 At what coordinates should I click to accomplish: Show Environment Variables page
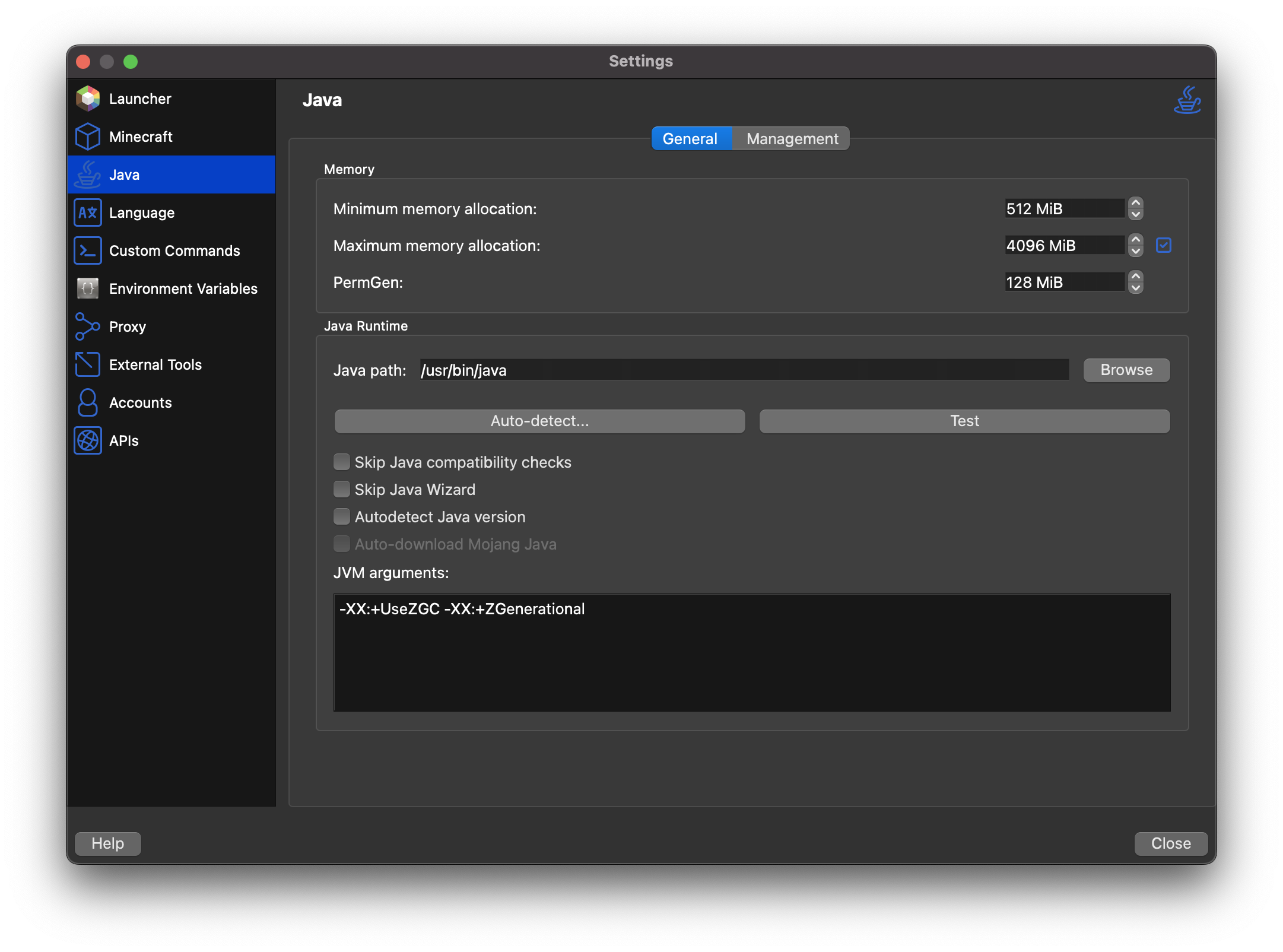click(171, 288)
